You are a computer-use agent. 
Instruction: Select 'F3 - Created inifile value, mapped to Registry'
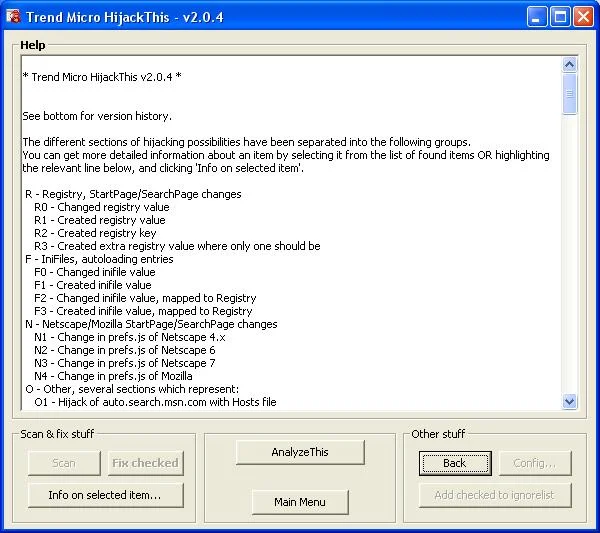tap(143, 311)
